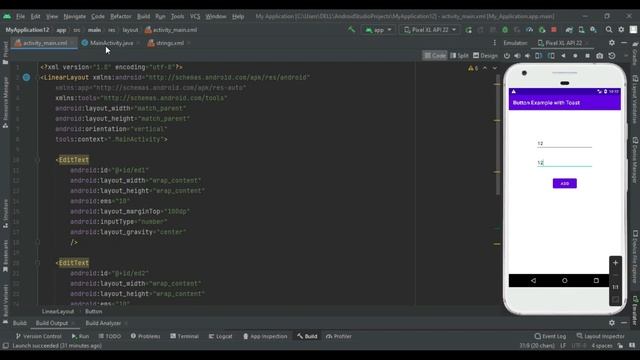This screenshot has width=640, height=360.
Task: Open the Build menu
Action: point(143,16)
